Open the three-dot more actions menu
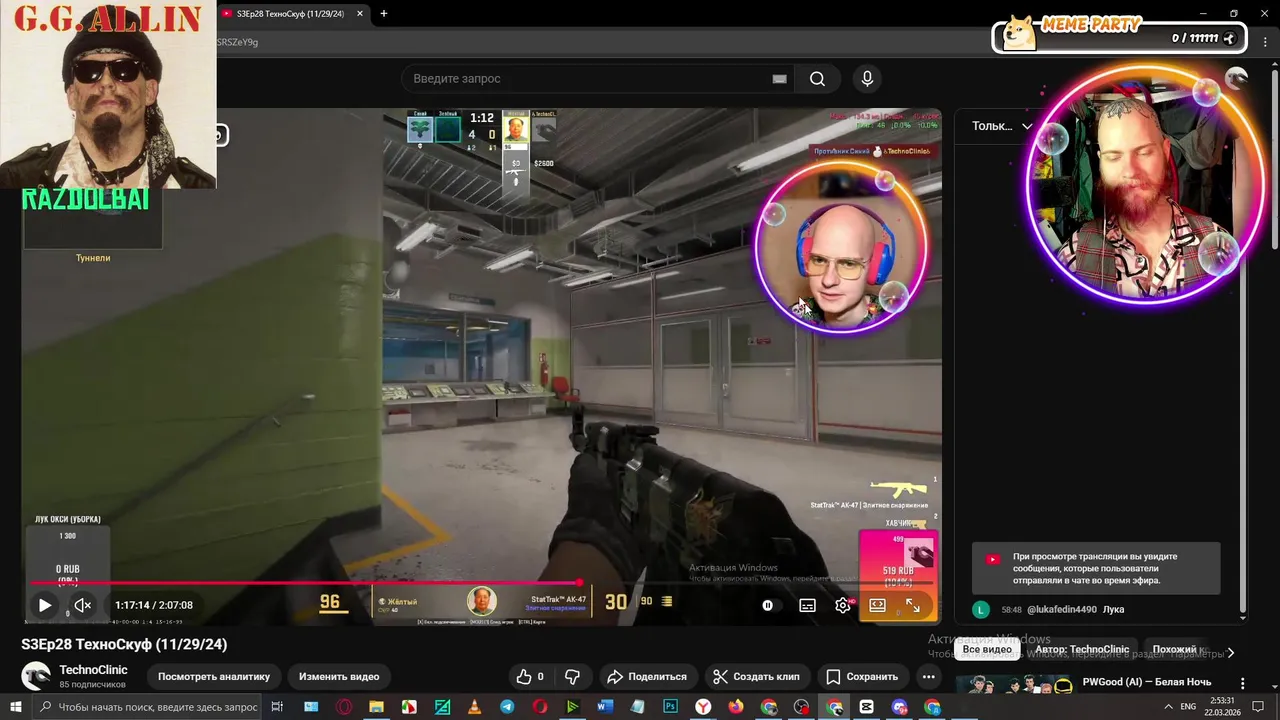This screenshot has height=720, width=1280. tap(929, 677)
